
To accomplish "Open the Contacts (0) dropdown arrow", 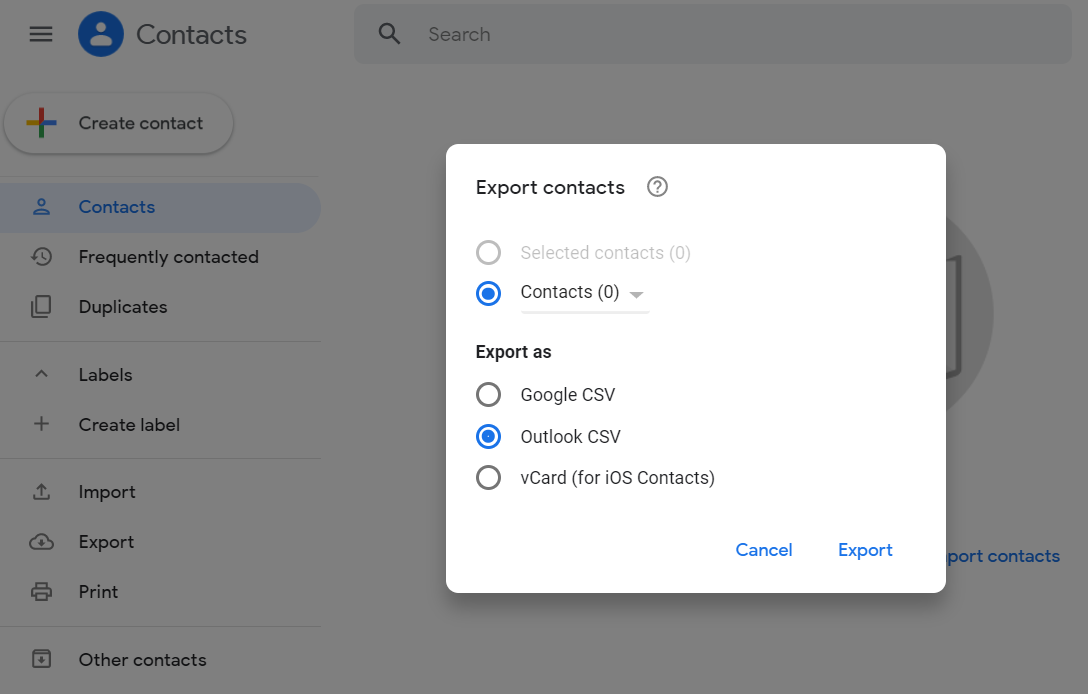I will [x=637, y=294].
